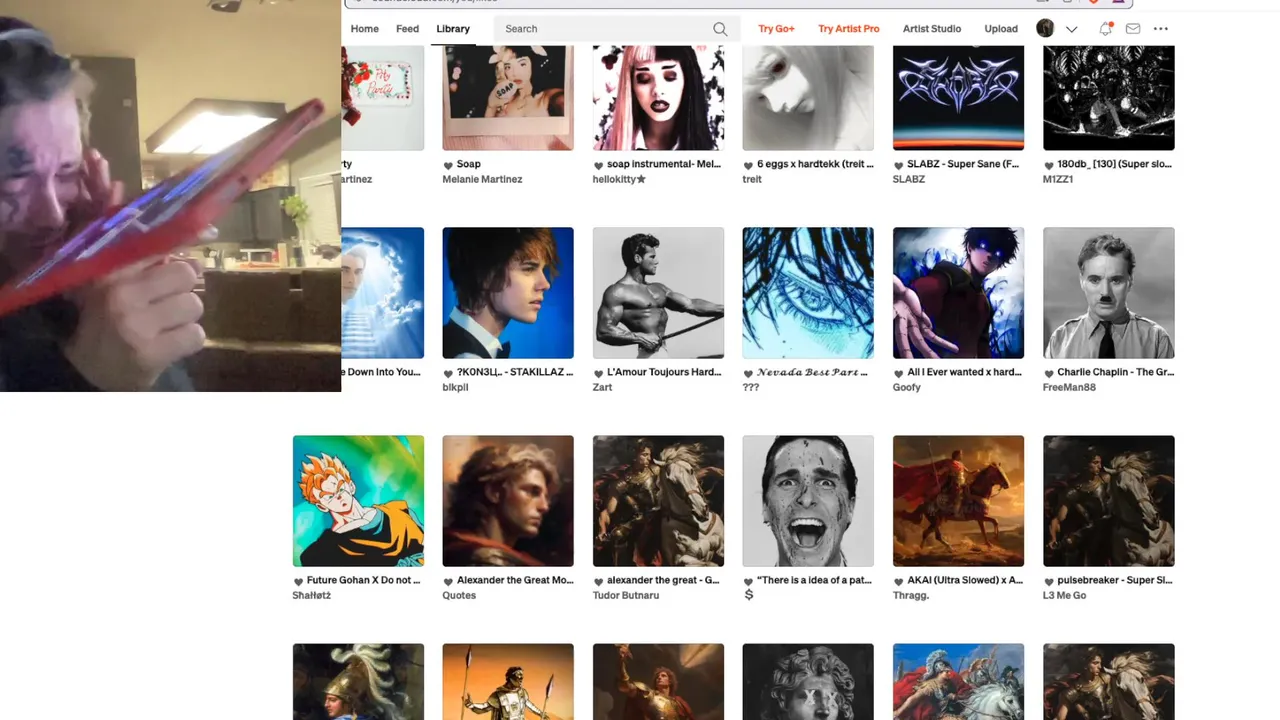Open the notifications bell
The image size is (1280, 720).
point(1105,29)
